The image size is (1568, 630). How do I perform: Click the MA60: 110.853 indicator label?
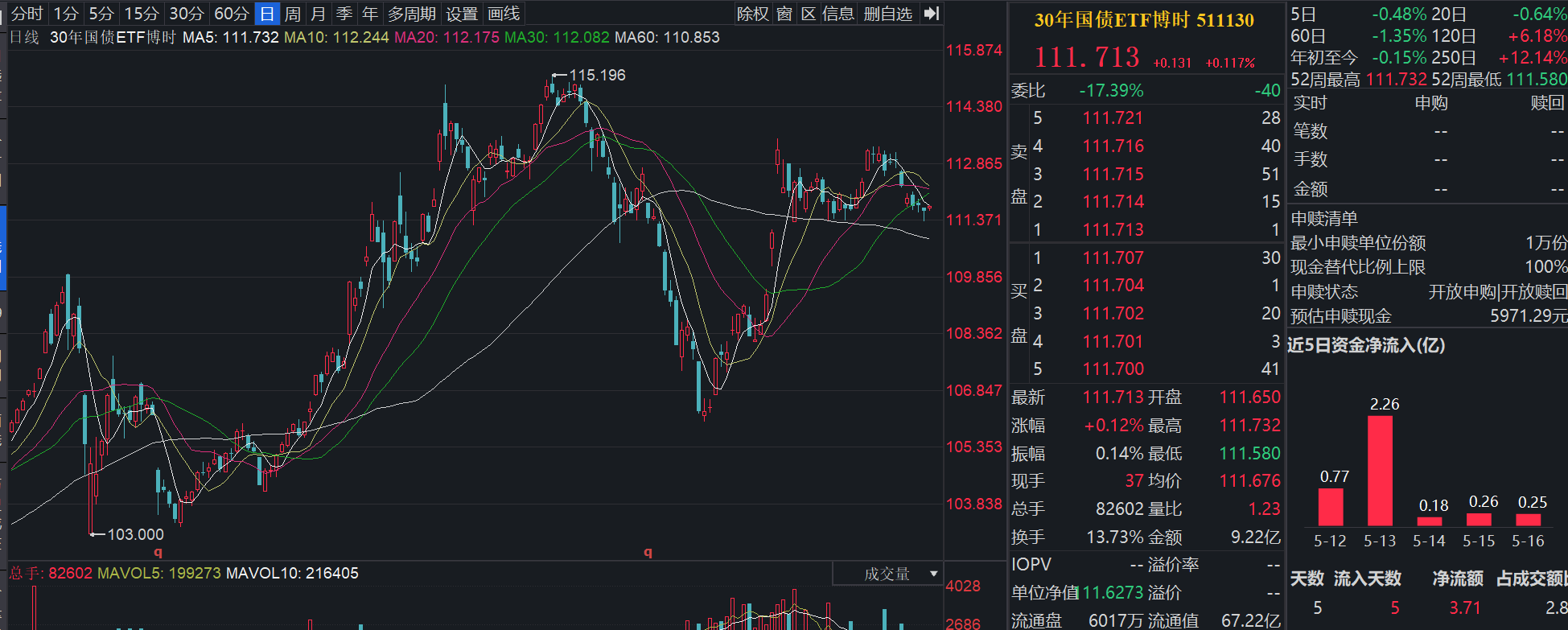pyautogui.click(x=667, y=37)
